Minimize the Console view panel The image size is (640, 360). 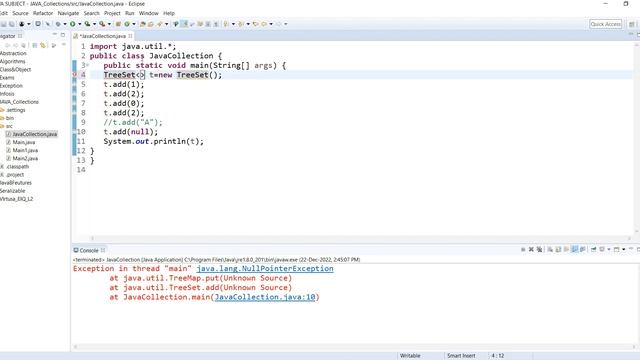coord(631,249)
